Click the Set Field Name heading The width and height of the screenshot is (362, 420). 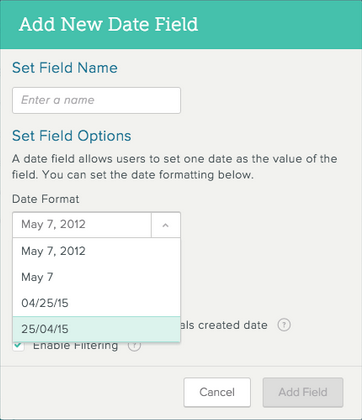click(65, 68)
